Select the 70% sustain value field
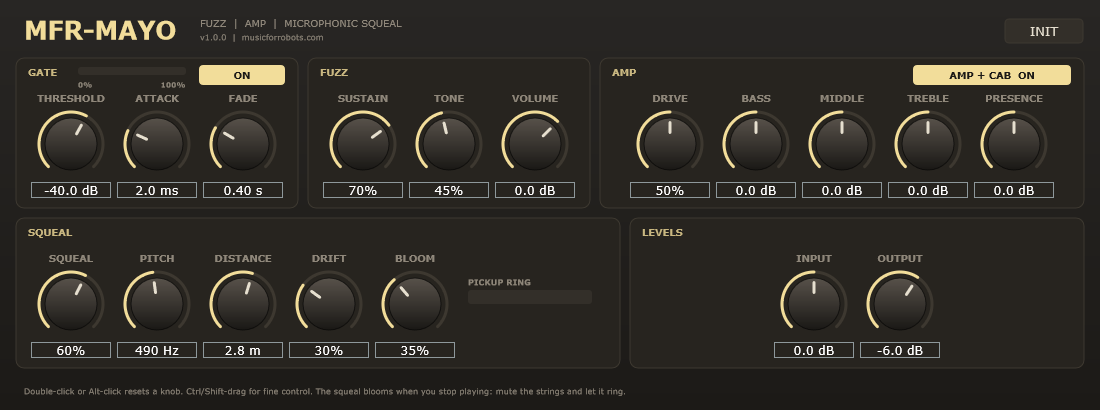This screenshot has width=1100, height=410. [x=363, y=190]
